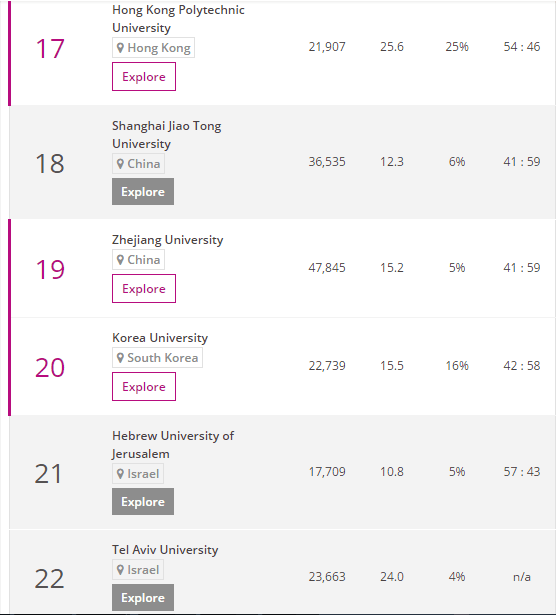Click the location pin for Tel Aviv University's Israel
The height and width of the screenshot is (615, 556).
point(120,570)
